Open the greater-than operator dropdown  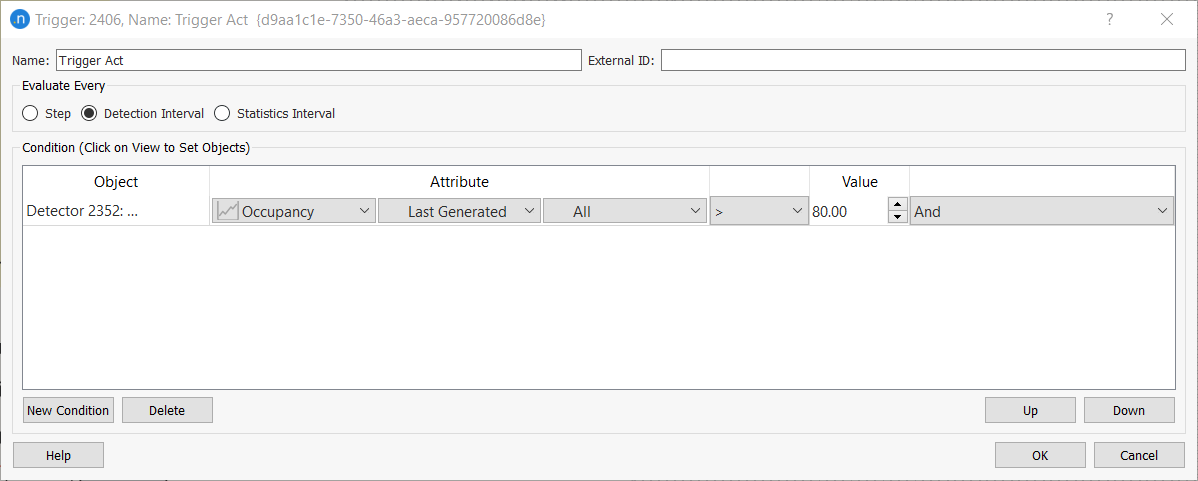tap(759, 211)
